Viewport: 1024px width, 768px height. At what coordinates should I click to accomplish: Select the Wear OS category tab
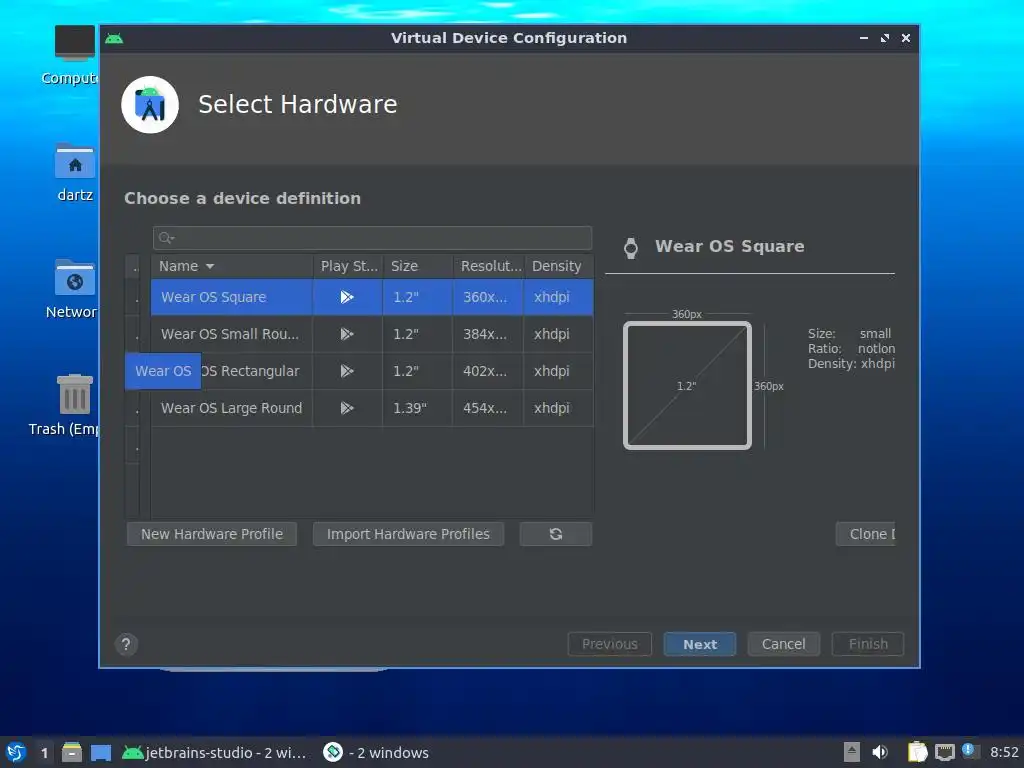pos(163,371)
